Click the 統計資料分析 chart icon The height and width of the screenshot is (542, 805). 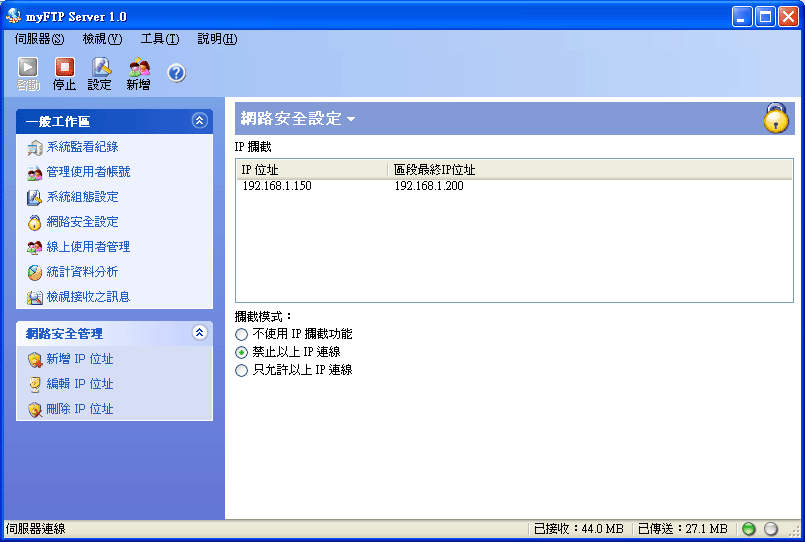click(x=35, y=273)
